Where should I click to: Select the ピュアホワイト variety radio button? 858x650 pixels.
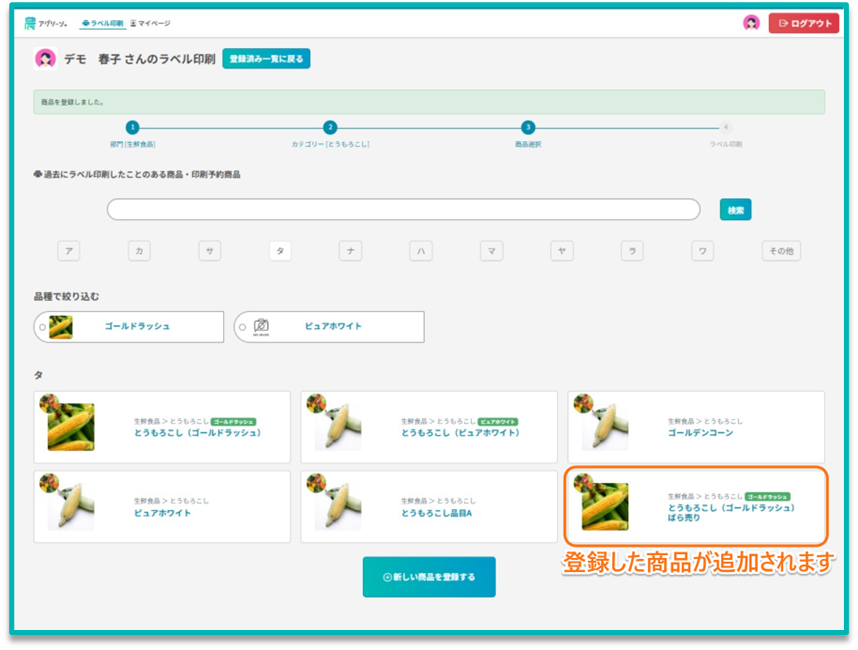(242, 327)
